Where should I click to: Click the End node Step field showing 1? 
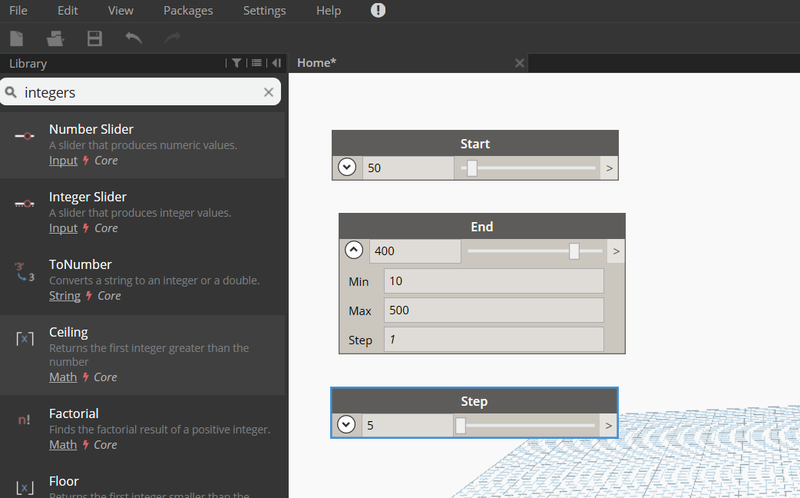coord(494,339)
